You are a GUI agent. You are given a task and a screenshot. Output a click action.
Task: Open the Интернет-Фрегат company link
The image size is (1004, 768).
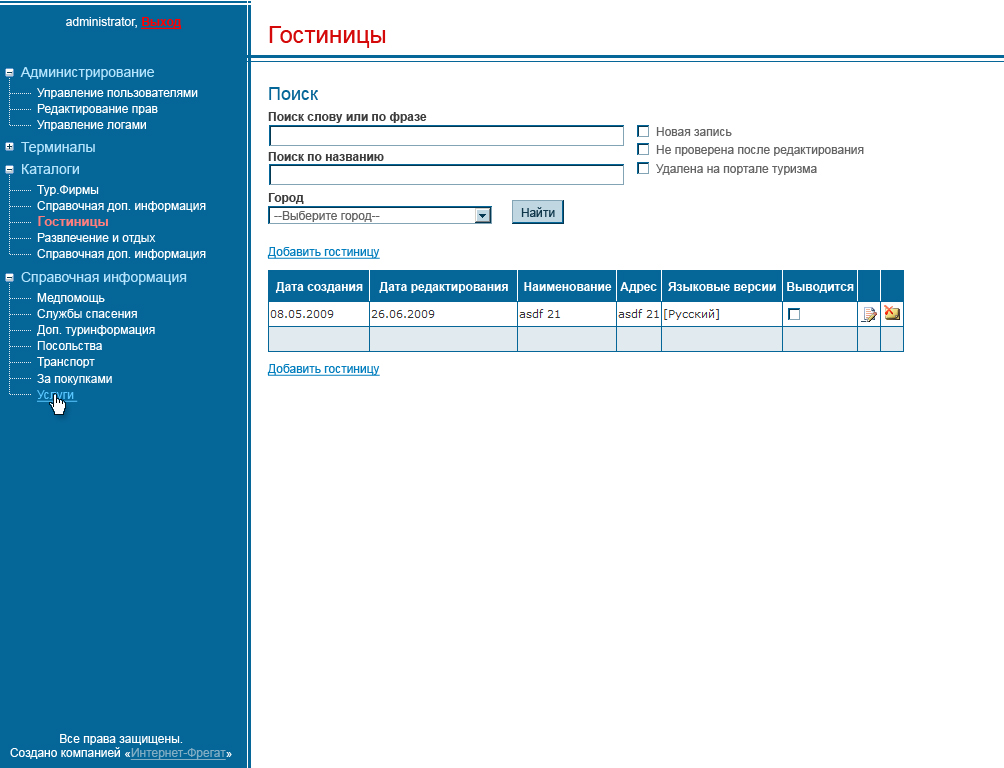click(x=178, y=753)
